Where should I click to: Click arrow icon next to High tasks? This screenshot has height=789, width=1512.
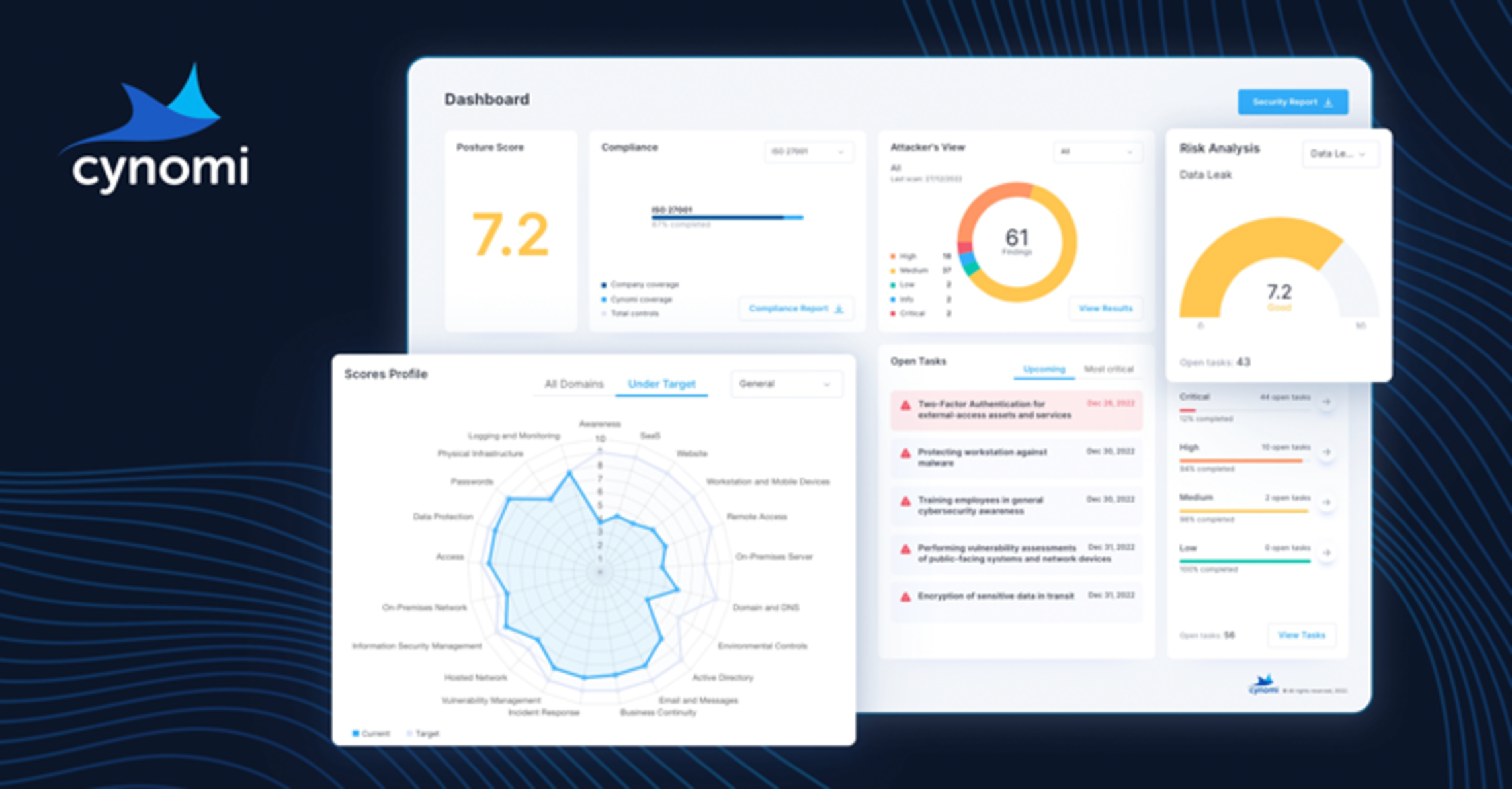pos(1326,452)
